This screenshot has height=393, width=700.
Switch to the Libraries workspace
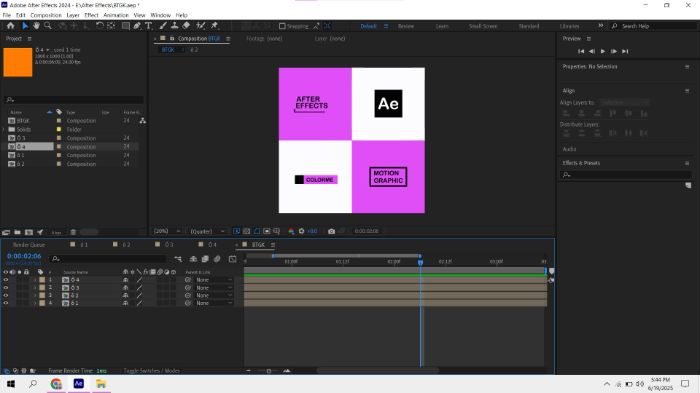point(569,26)
